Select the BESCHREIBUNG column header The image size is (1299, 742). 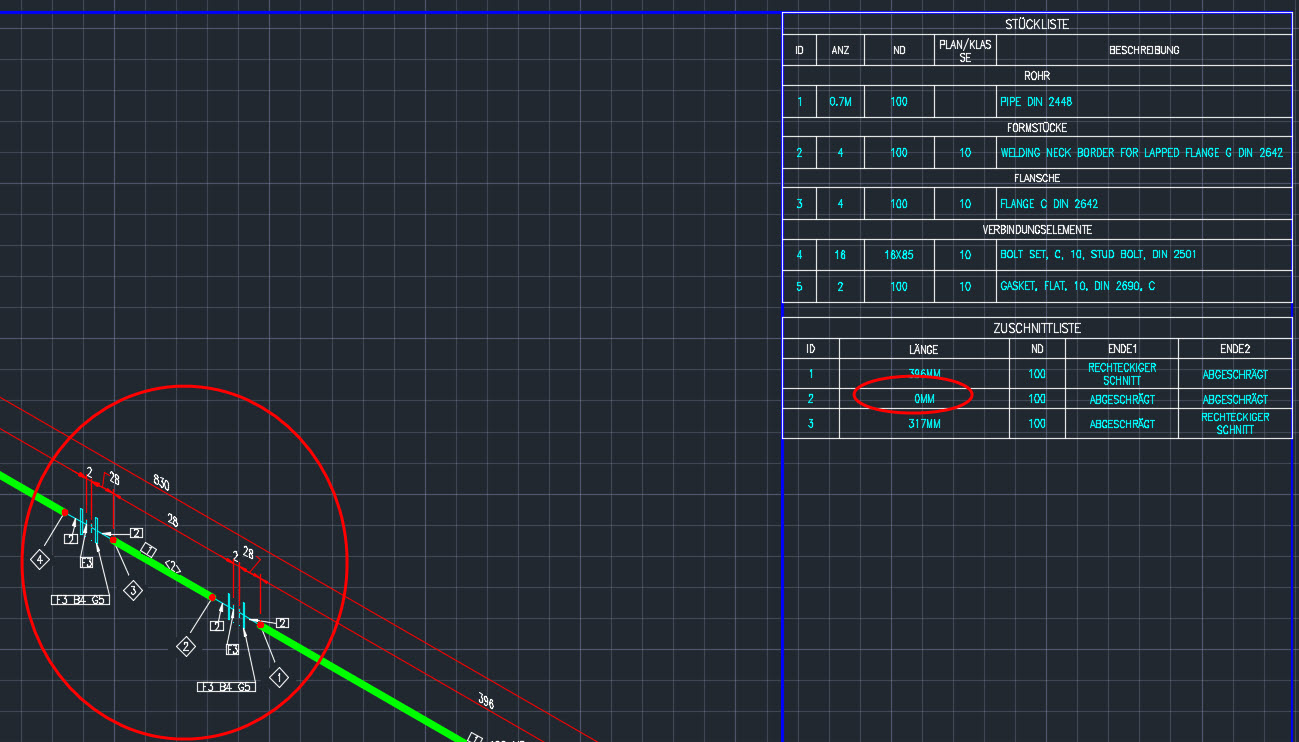coord(1144,50)
